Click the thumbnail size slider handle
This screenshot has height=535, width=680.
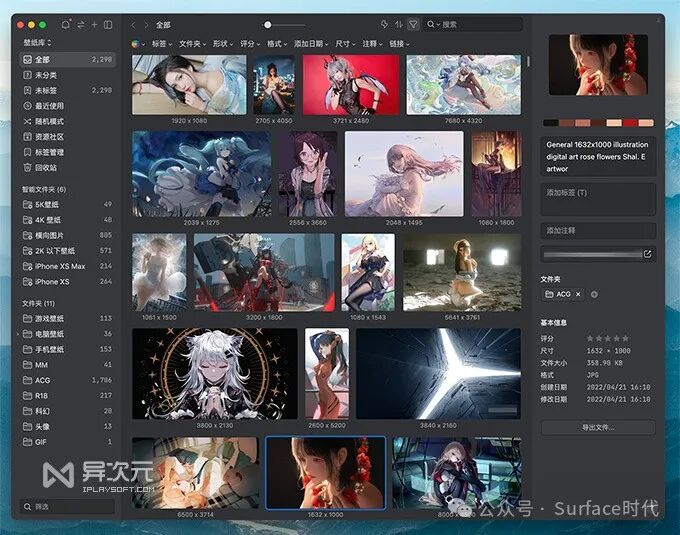(268, 25)
